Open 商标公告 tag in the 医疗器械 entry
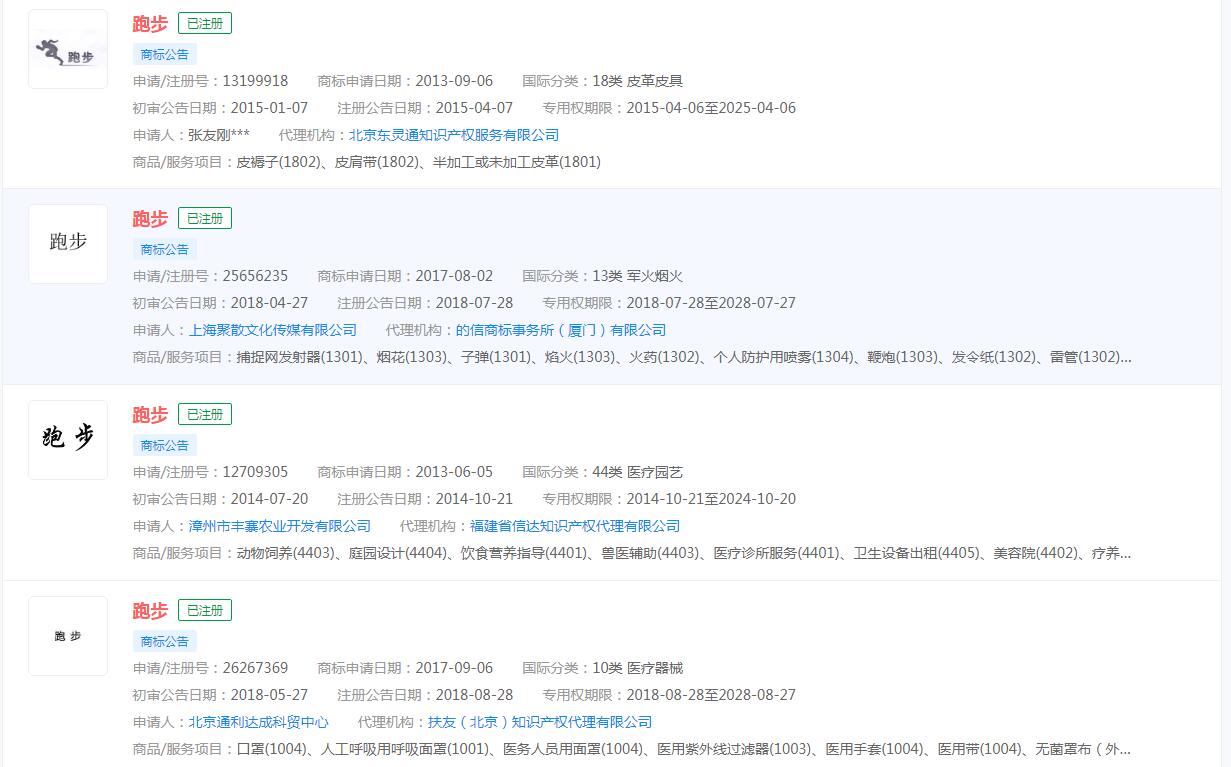Viewport: 1231px width, 767px height. (165, 641)
